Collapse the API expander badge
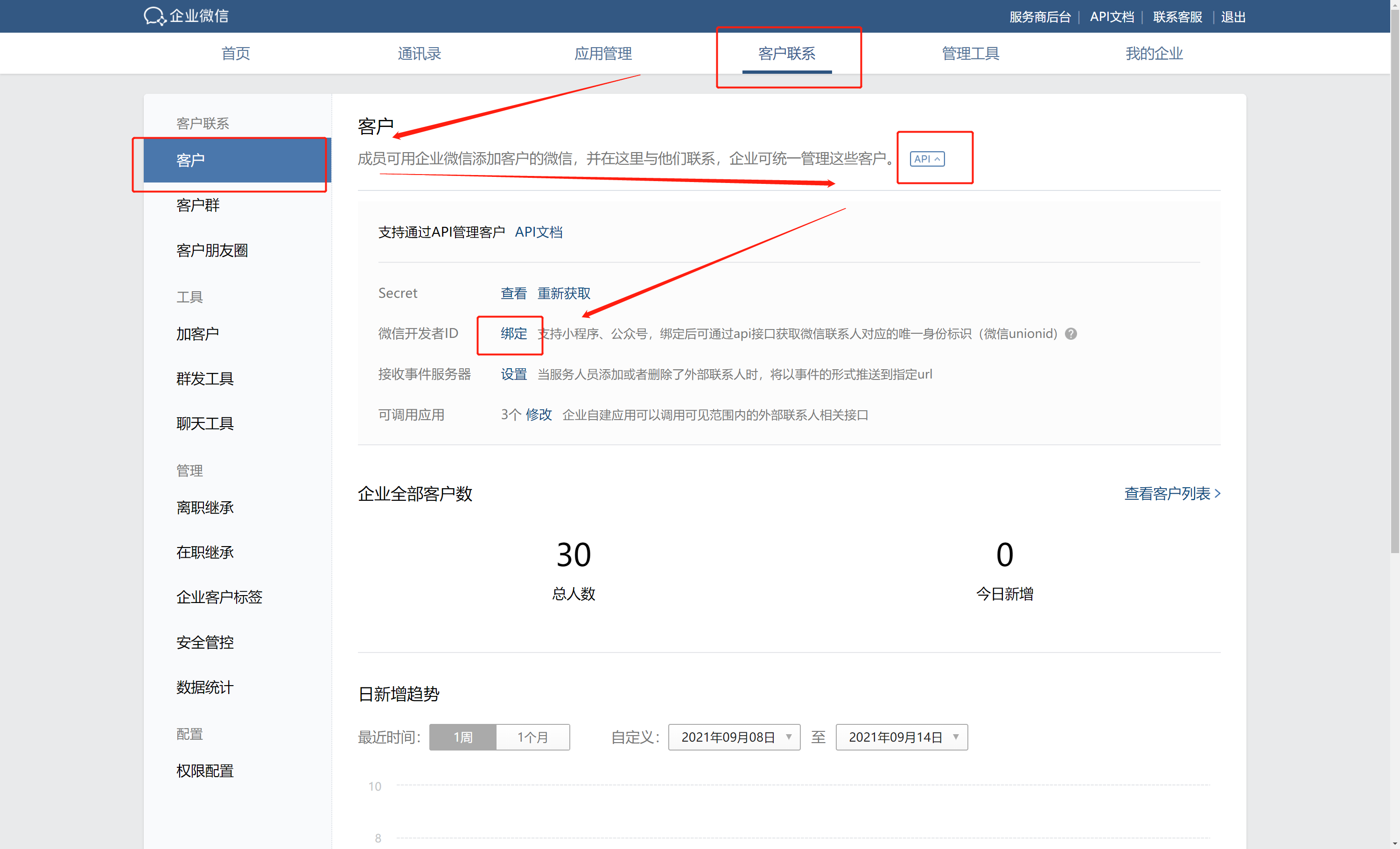This screenshot has width=1400, height=849. coord(927,159)
